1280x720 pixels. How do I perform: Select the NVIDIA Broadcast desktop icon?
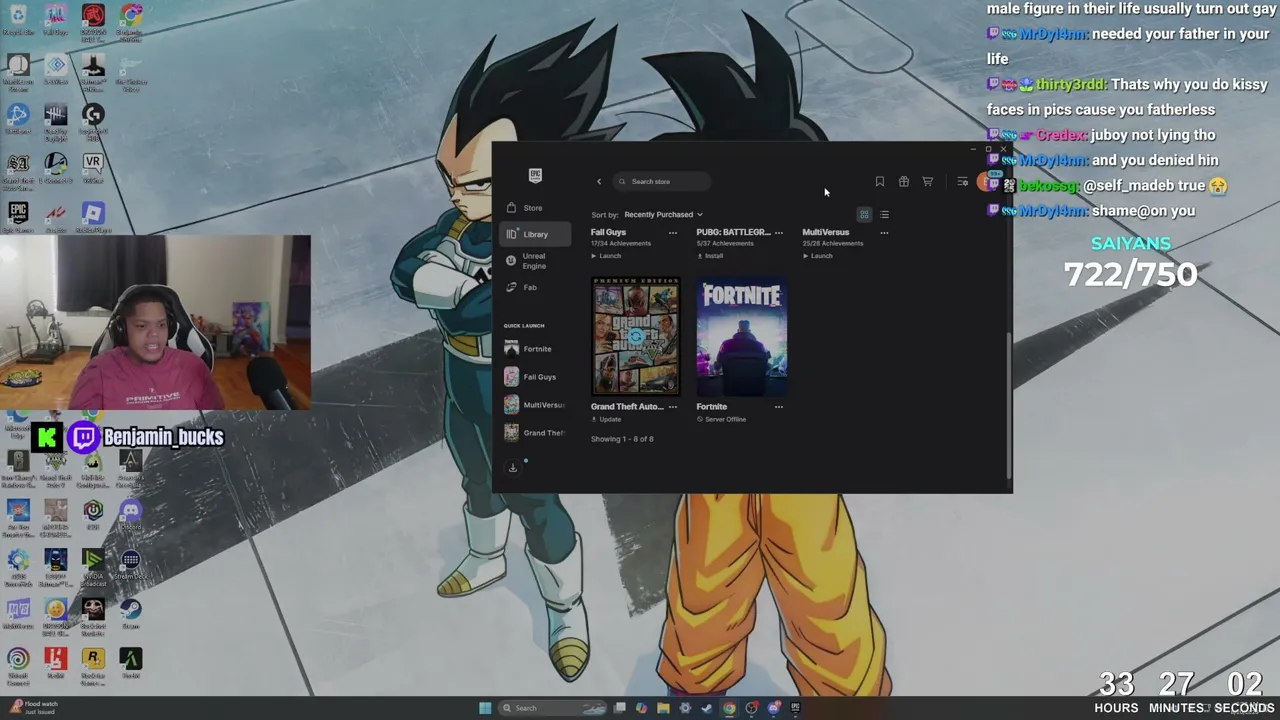click(93, 566)
